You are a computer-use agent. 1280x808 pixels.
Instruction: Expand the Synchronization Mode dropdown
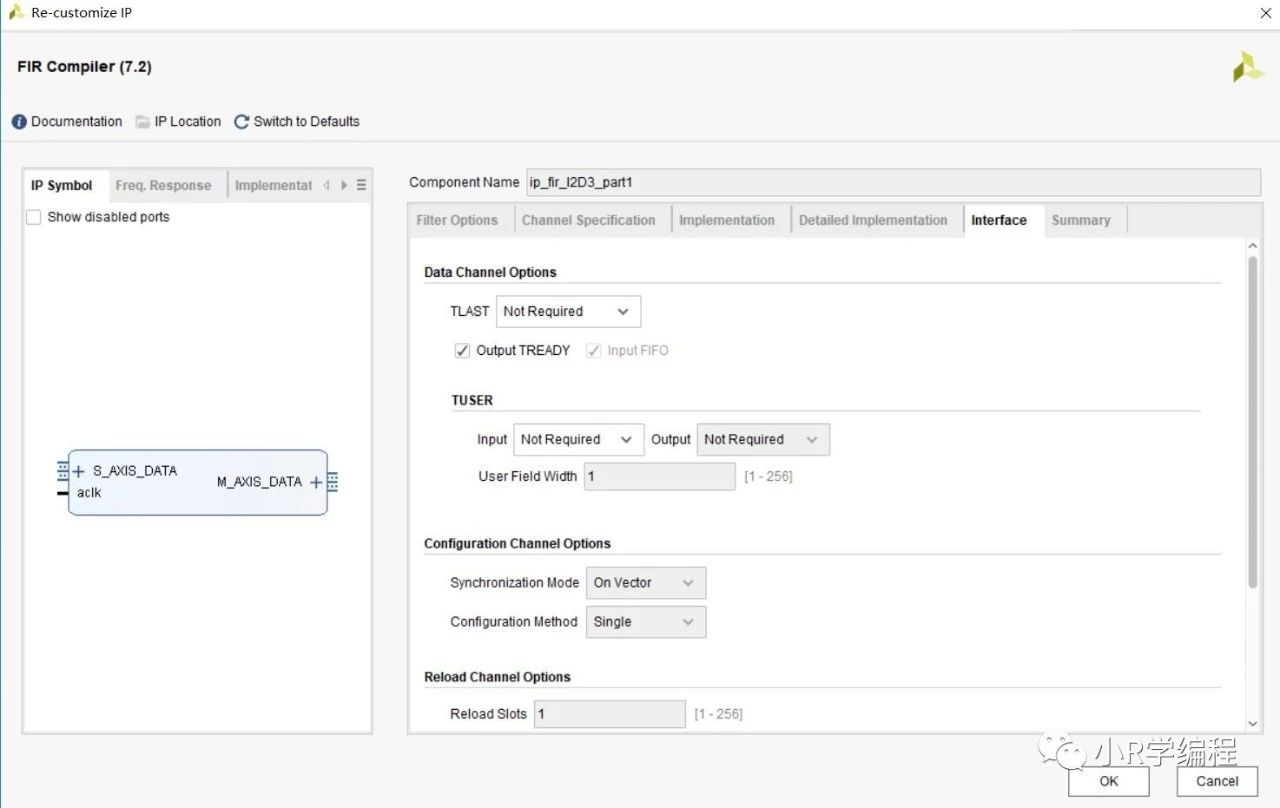click(645, 583)
